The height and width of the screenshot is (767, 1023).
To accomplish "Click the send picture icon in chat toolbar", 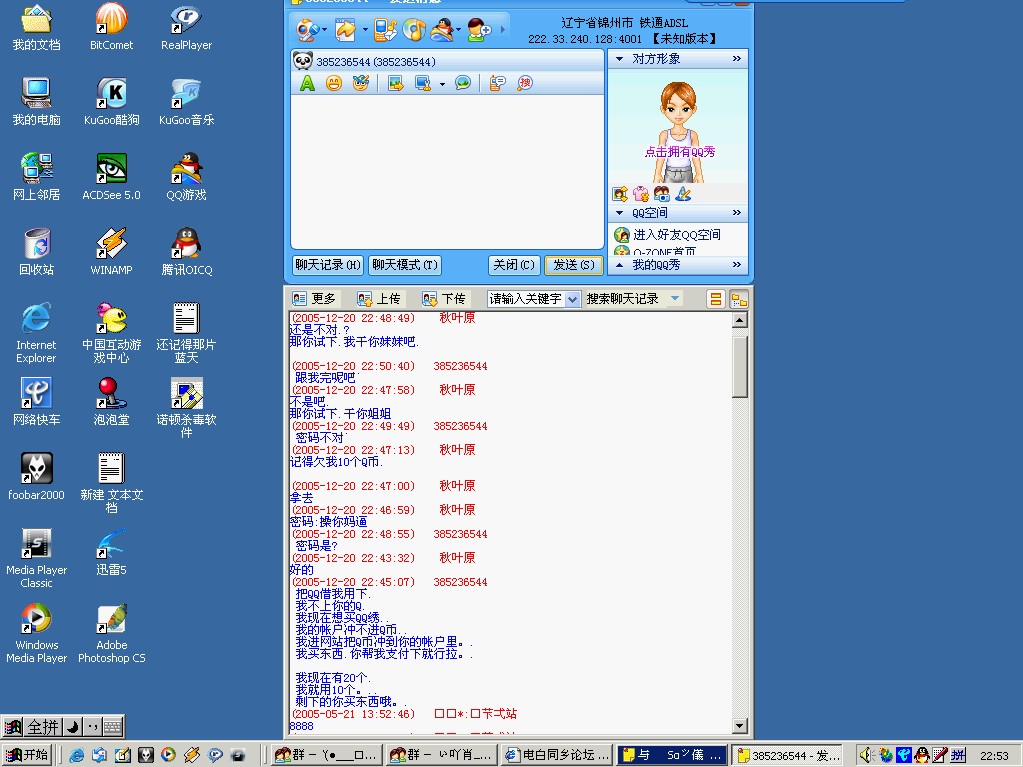I will [396, 84].
